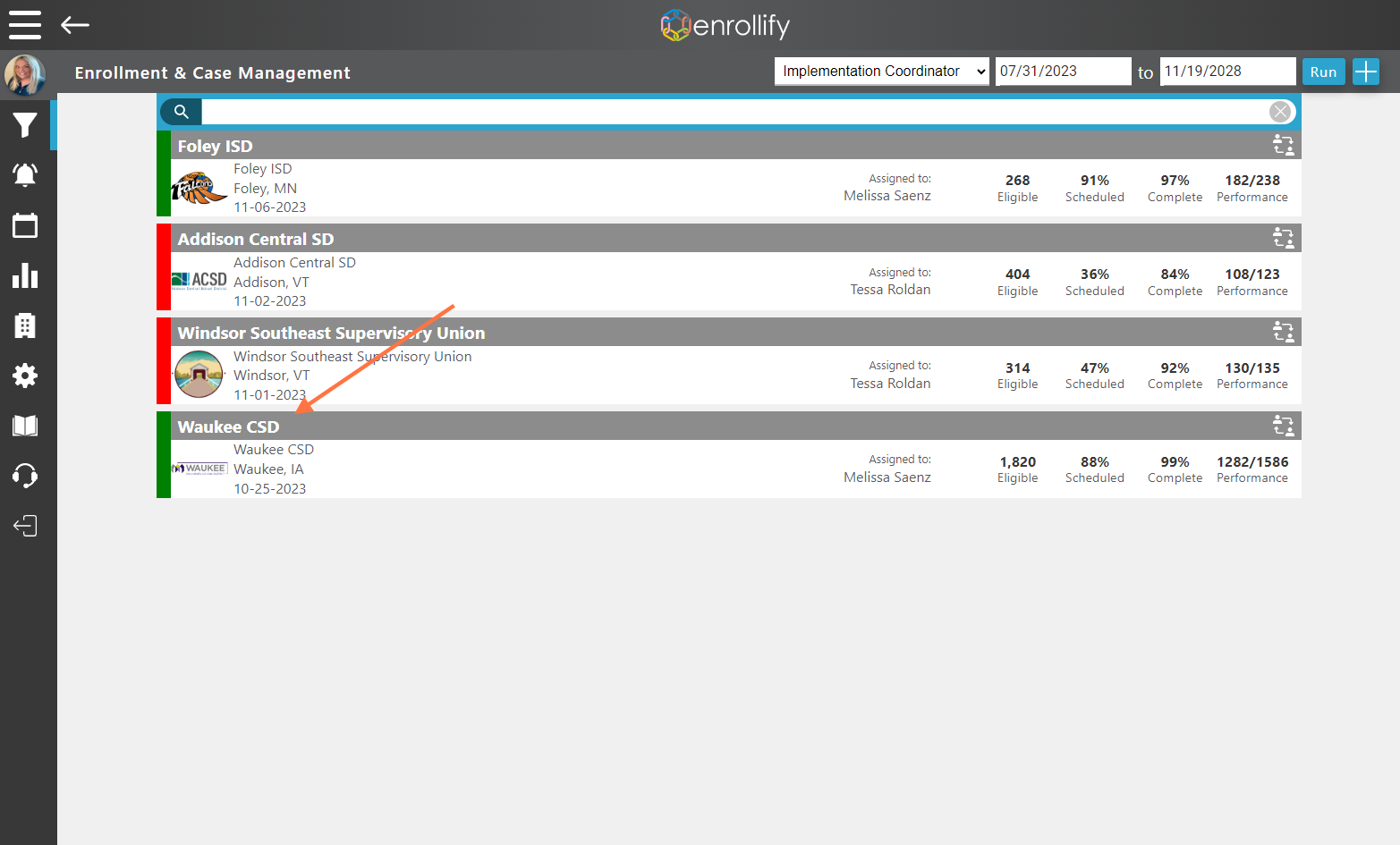1400x845 pixels.
Task: Click the logout sidebar icon
Action: (x=25, y=526)
